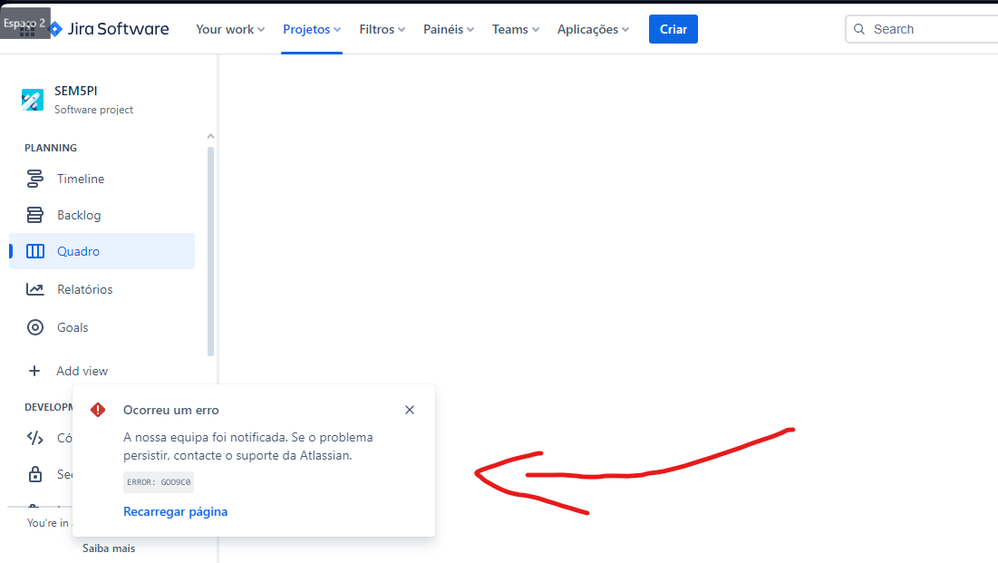Image resolution: width=998 pixels, height=563 pixels.
Task: Click the code brackets icon in Development
Action: click(x=35, y=438)
